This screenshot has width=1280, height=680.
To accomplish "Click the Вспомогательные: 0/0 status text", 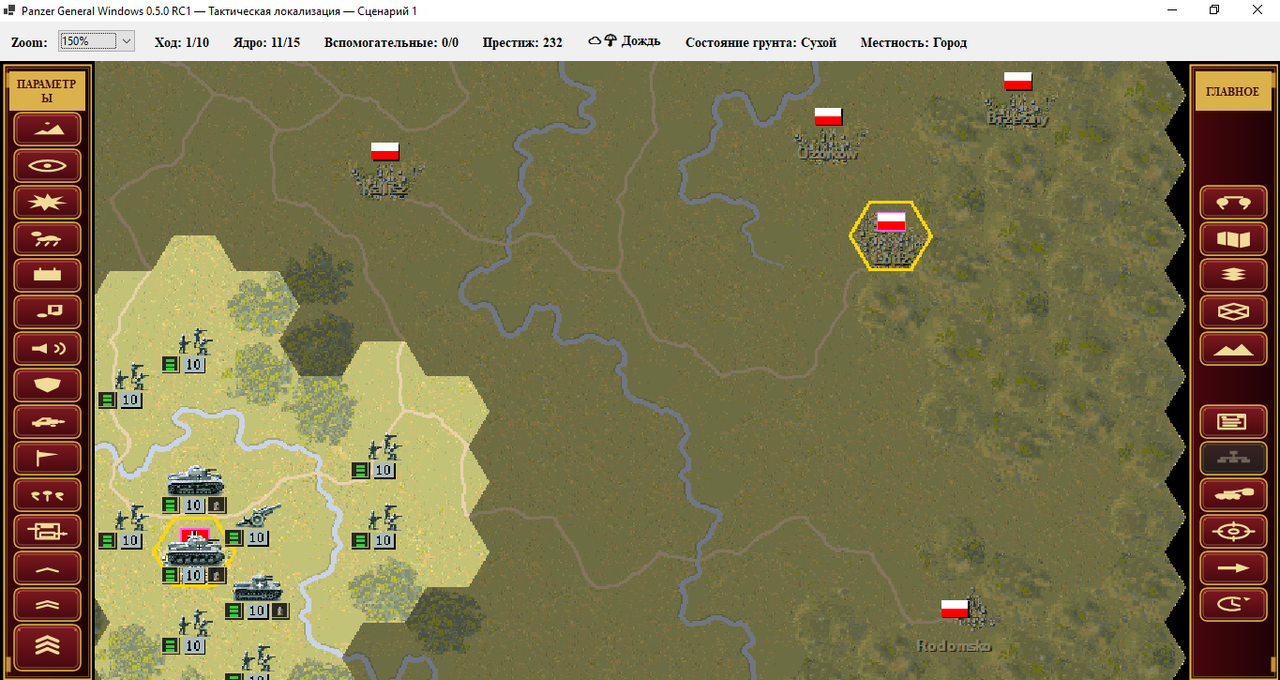I will 391,42.
